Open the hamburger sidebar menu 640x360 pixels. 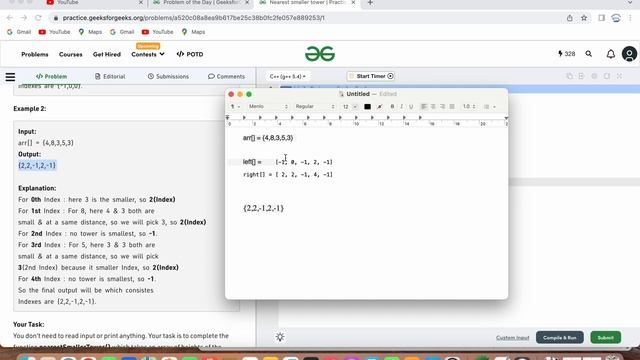click(x=10, y=77)
